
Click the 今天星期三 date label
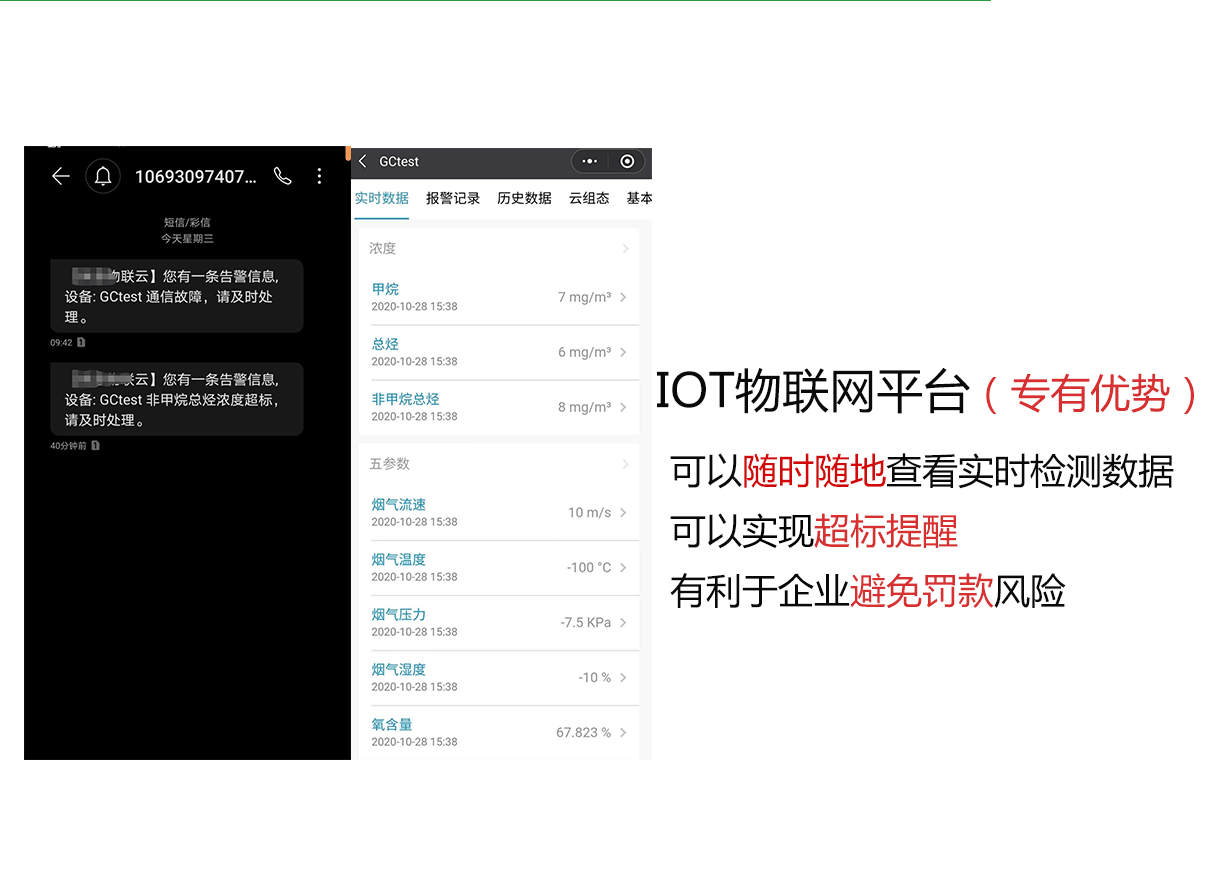tap(187, 238)
